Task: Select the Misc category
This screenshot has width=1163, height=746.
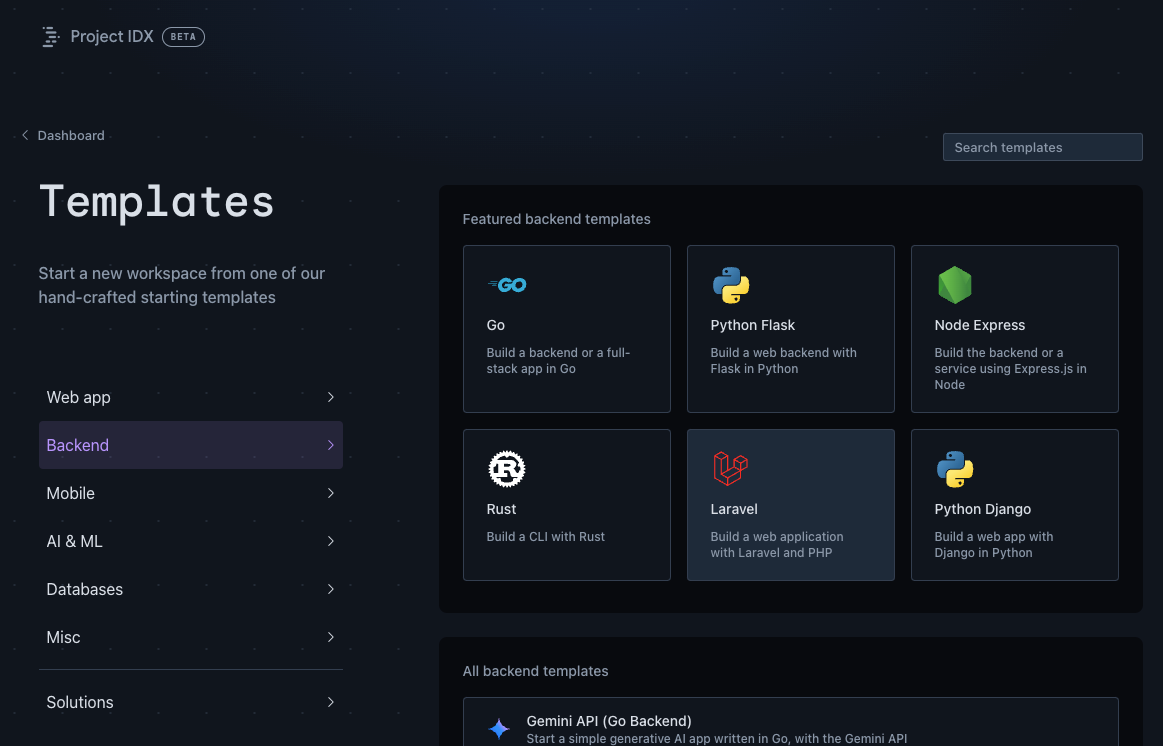Action: click(191, 637)
